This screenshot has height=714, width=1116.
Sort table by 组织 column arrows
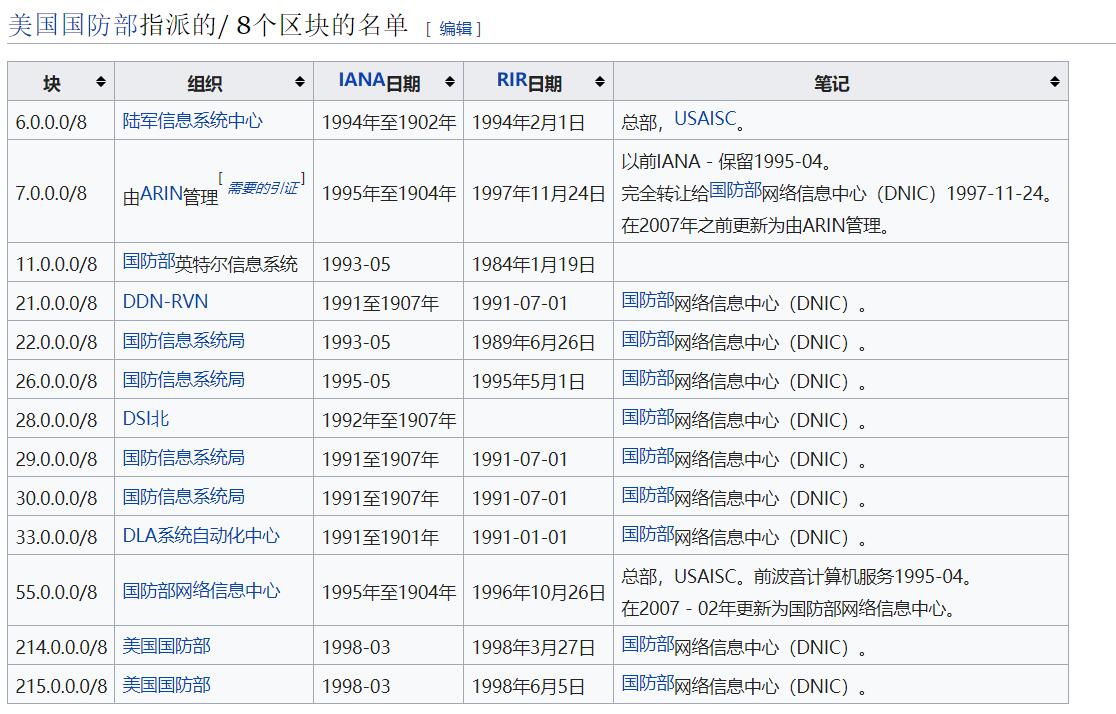[x=300, y=82]
